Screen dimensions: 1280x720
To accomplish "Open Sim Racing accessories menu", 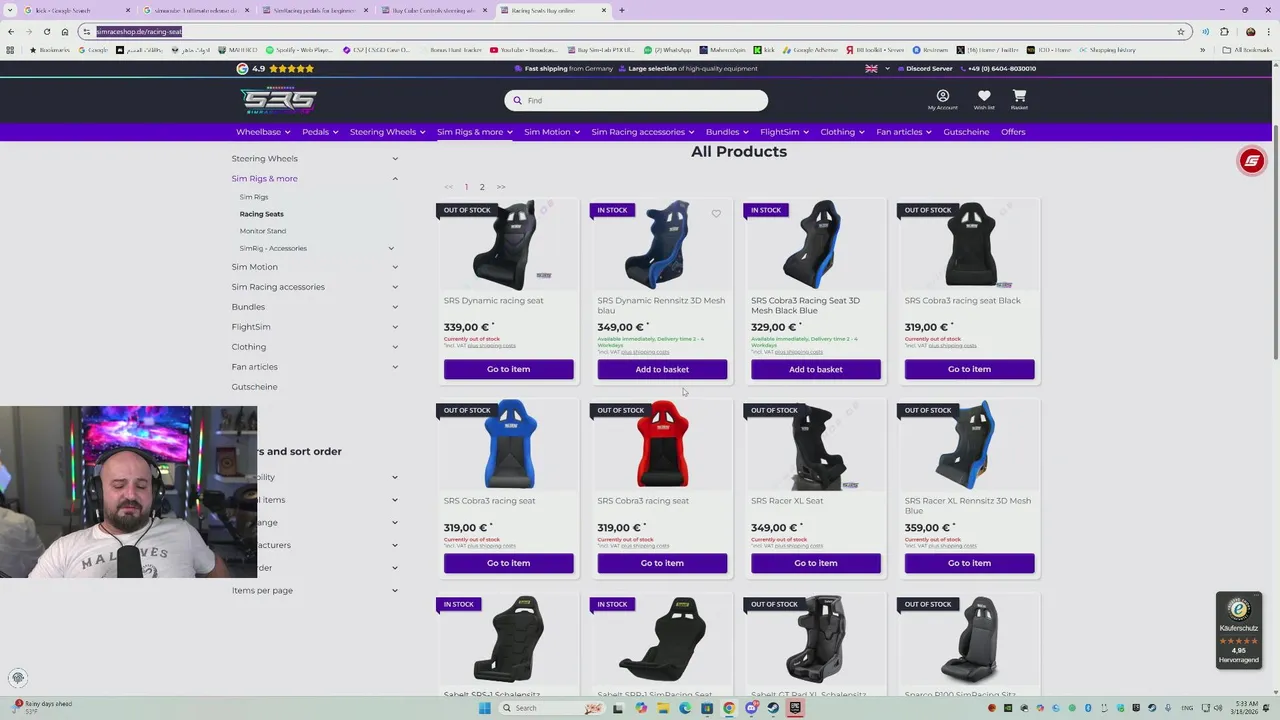I will click(x=643, y=132).
